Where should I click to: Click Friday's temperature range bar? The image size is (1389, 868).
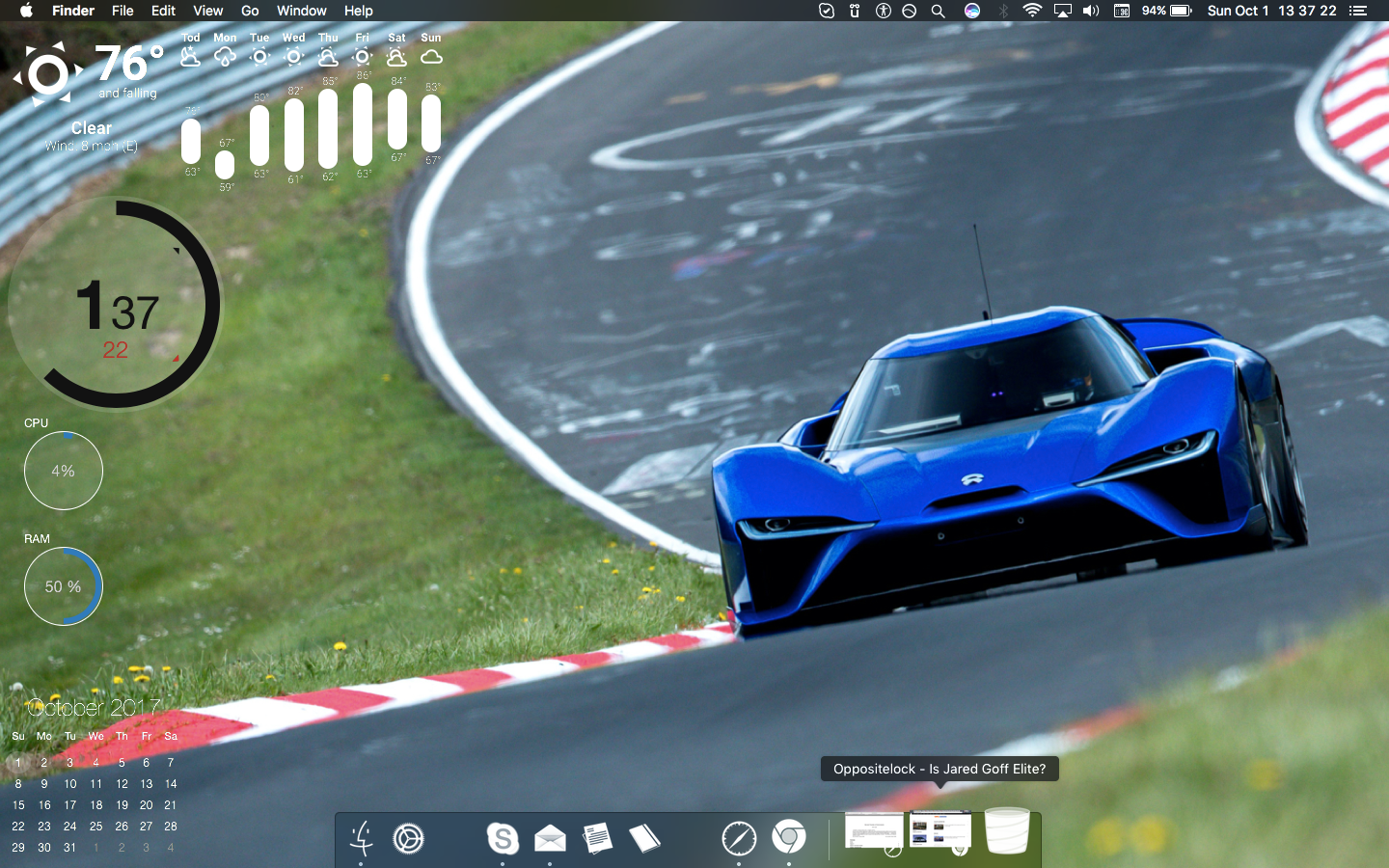(x=363, y=124)
